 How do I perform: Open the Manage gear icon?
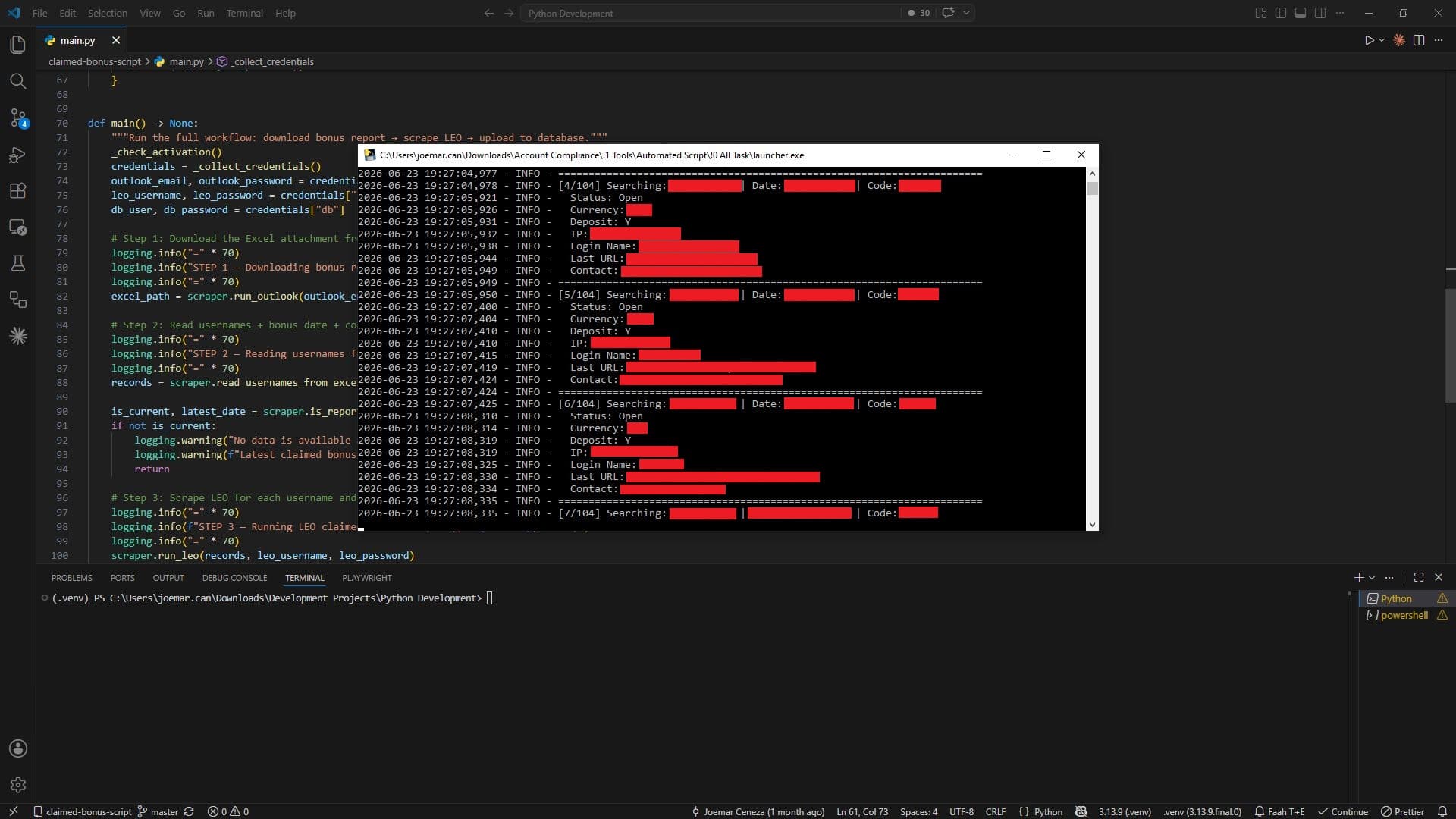tap(18, 785)
